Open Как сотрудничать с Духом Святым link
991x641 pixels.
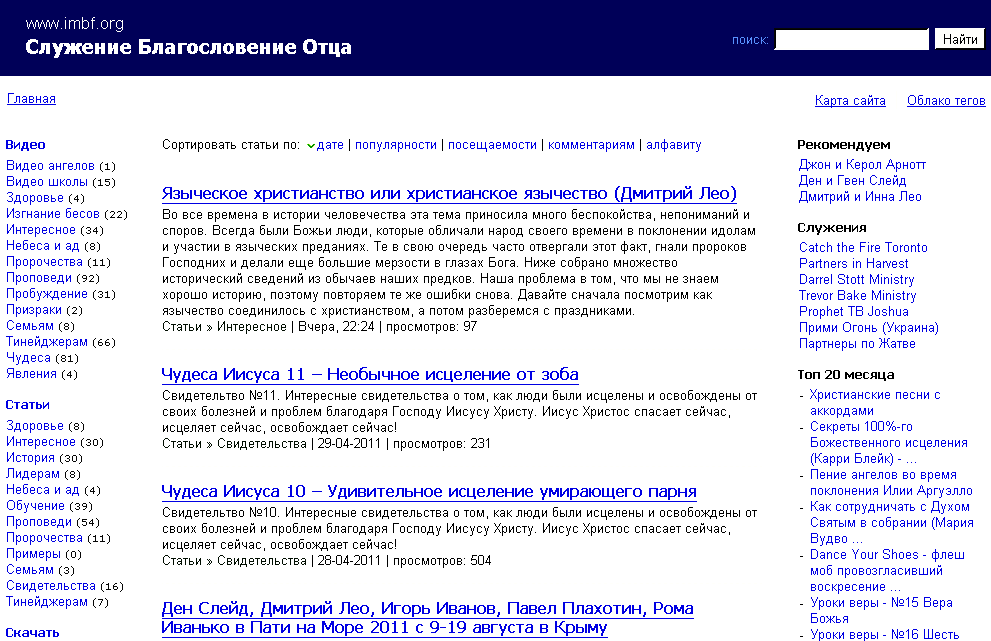click(x=892, y=522)
